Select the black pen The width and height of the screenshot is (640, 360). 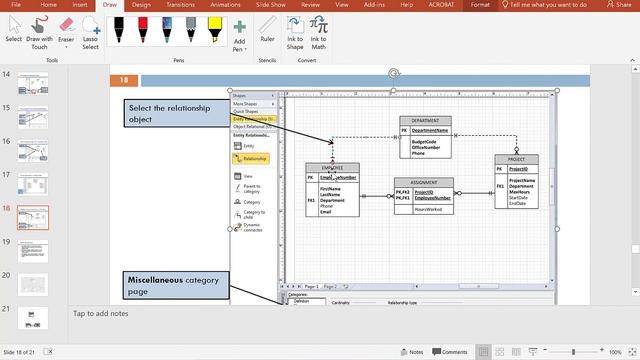click(119, 30)
